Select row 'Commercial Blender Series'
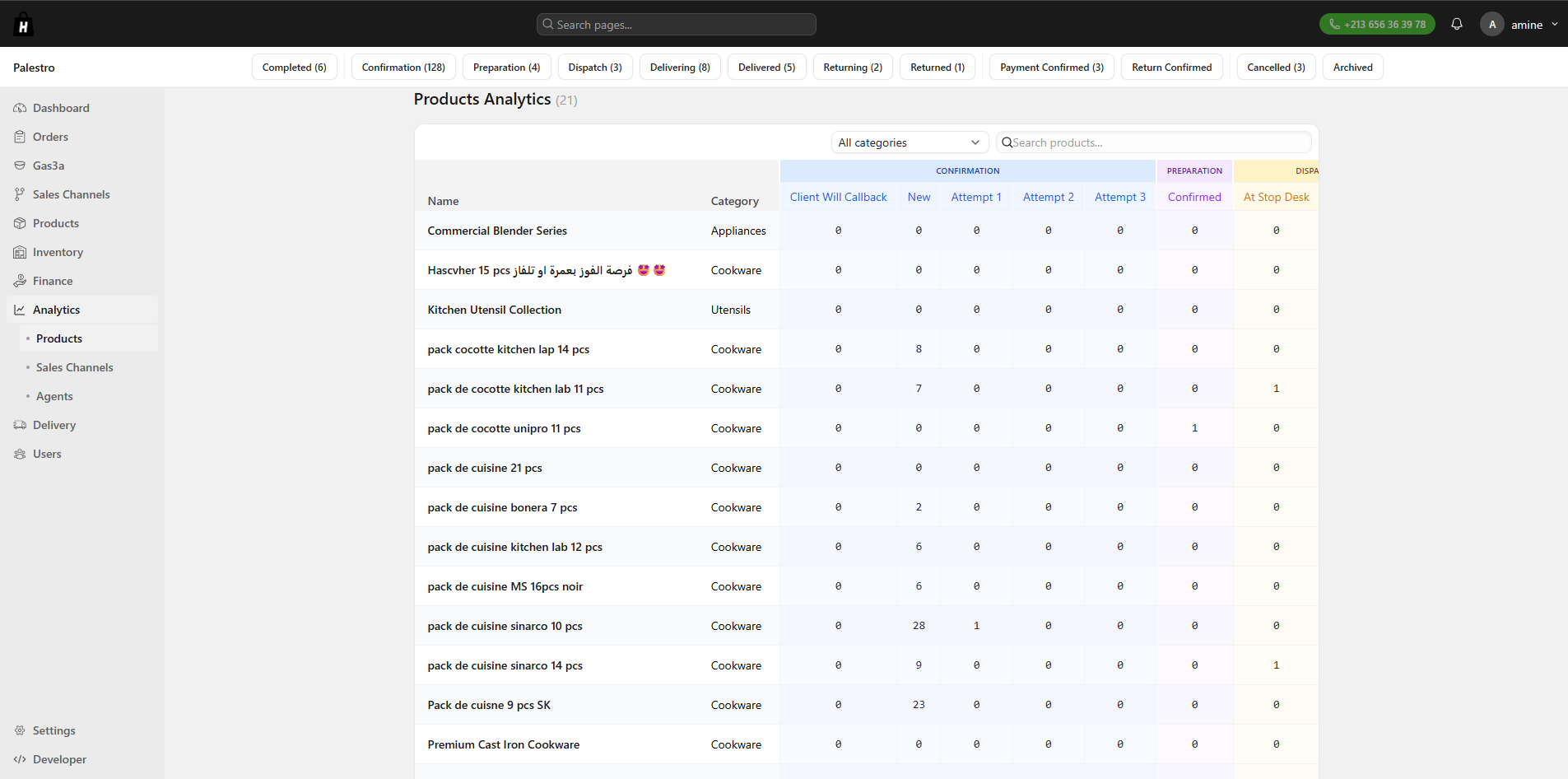The width and height of the screenshot is (1568, 779). tap(866, 231)
